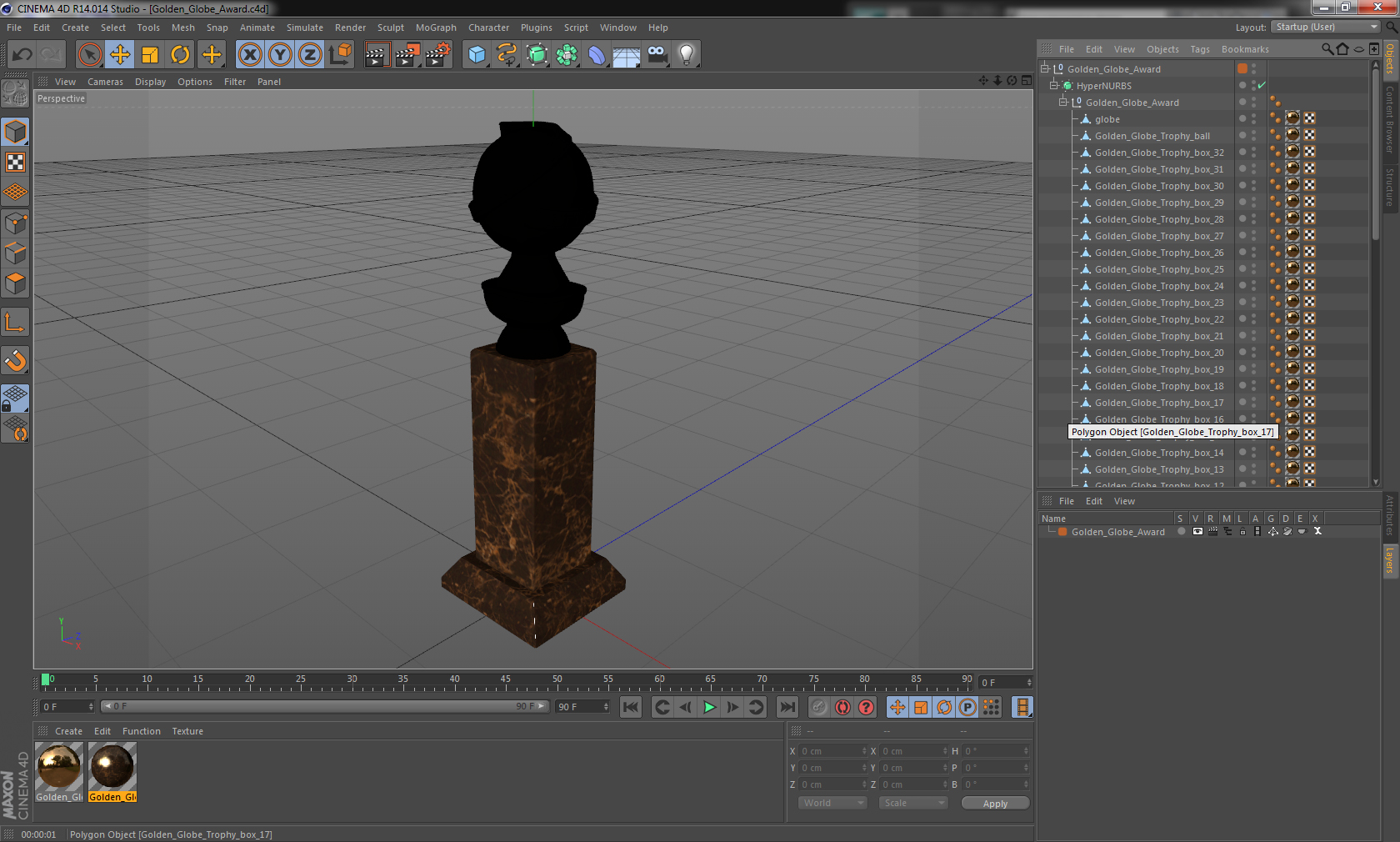Open the viewport Display menu
The height and width of the screenshot is (842, 1400).
coord(150,82)
